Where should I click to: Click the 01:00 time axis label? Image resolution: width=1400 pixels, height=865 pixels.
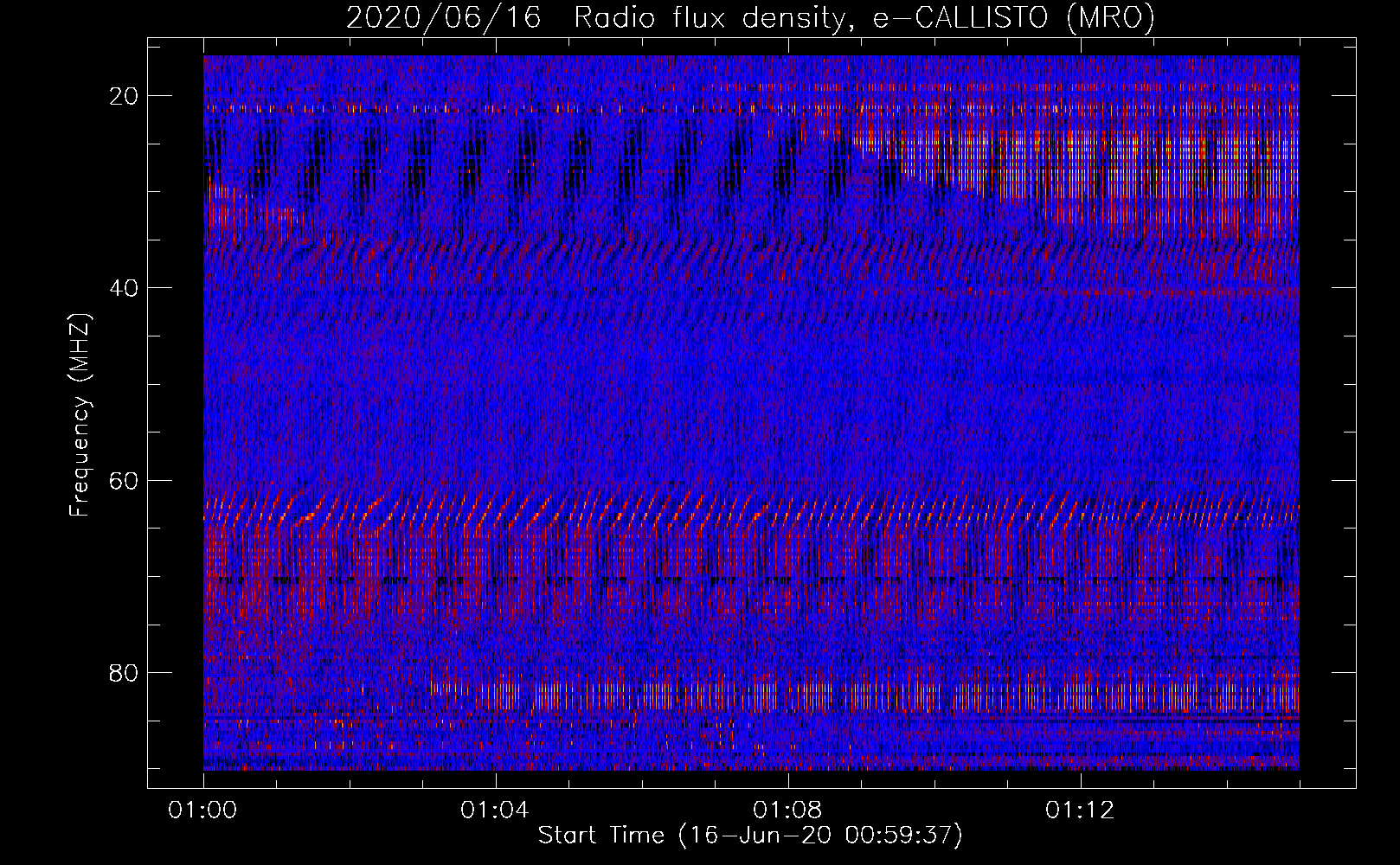(x=203, y=810)
